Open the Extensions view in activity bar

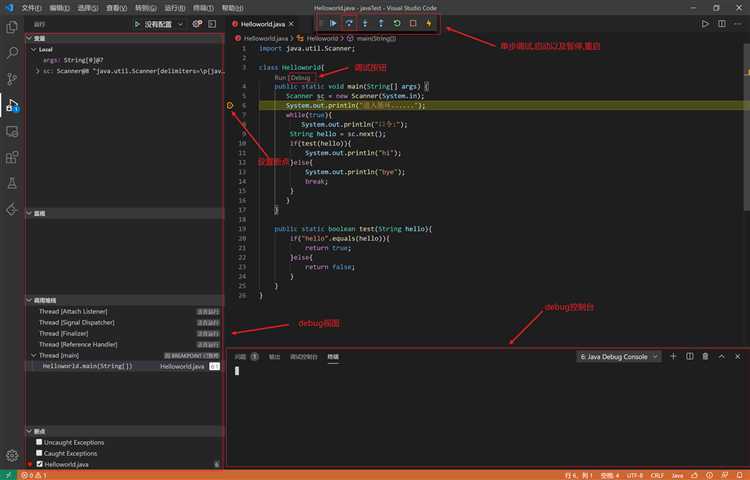point(12,157)
